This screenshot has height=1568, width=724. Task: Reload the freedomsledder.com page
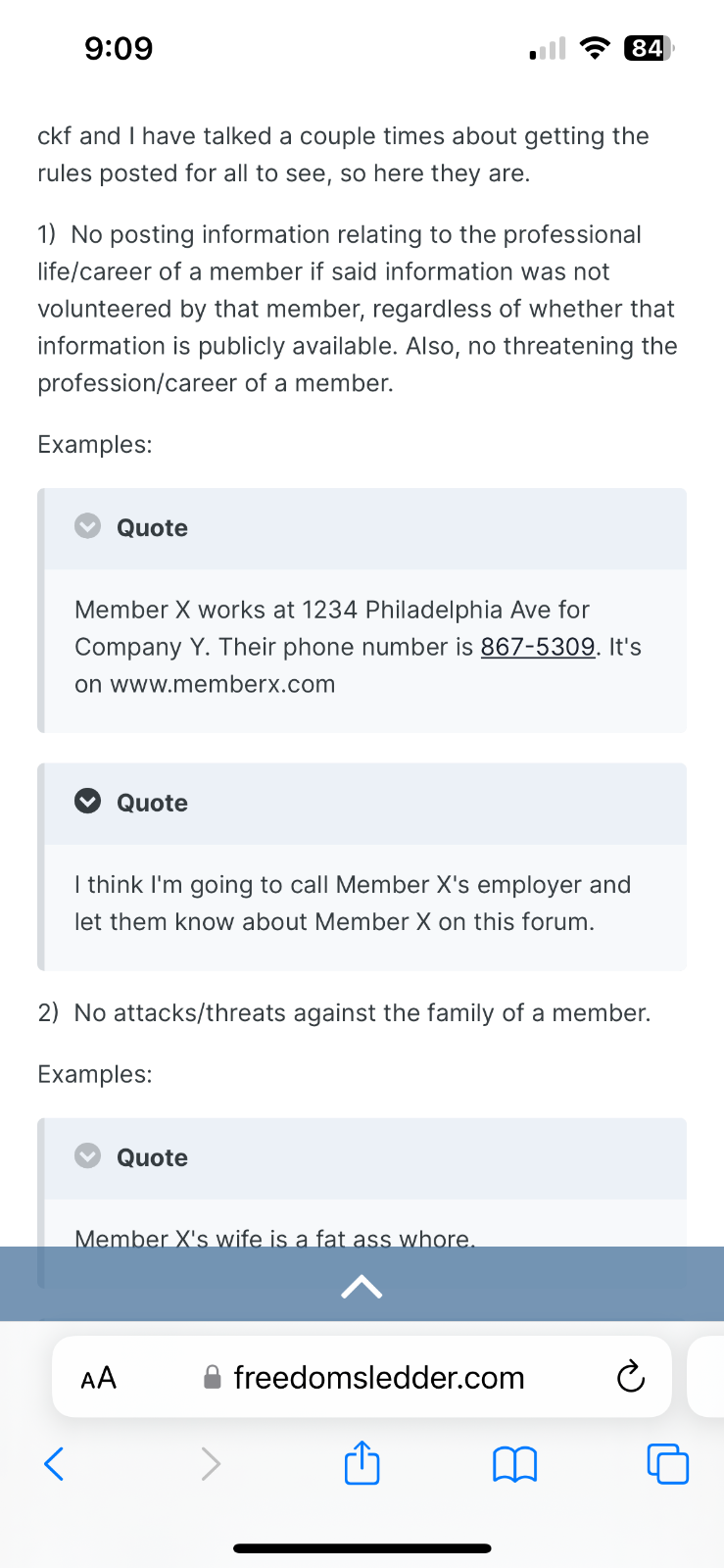pos(630,1377)
